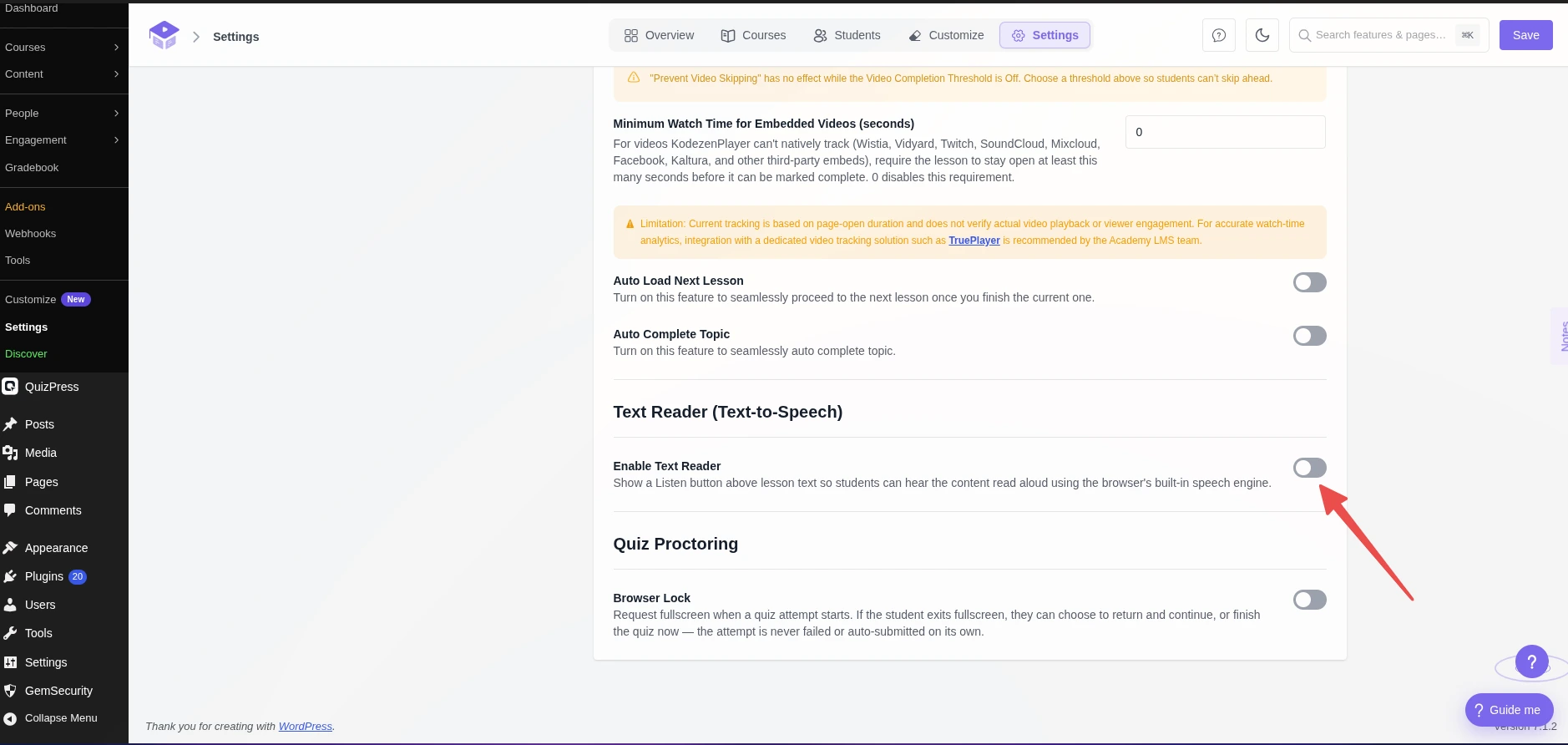The width and height of the screenshot is (1568, 745).
Task: Click the Pages icon in sidebar
Action: coord(10,482)
